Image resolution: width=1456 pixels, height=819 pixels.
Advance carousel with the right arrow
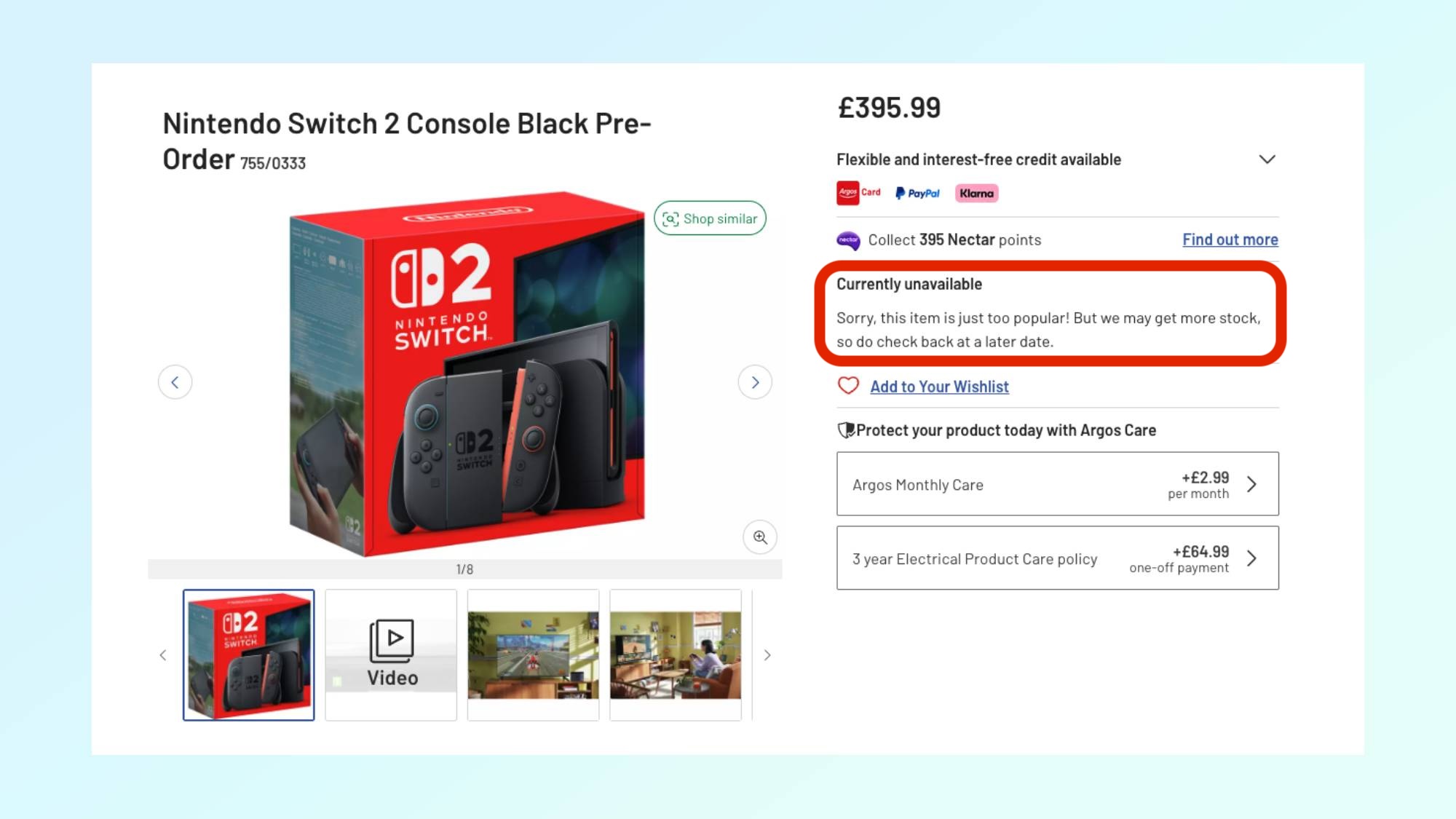[x=755, y=381]
